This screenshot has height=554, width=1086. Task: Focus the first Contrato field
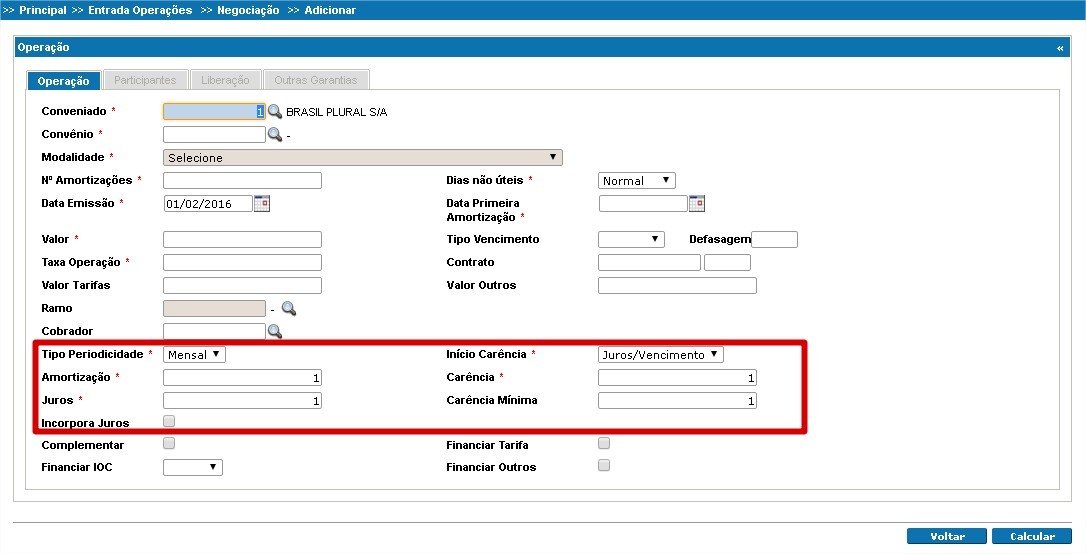tap(650, 262)
